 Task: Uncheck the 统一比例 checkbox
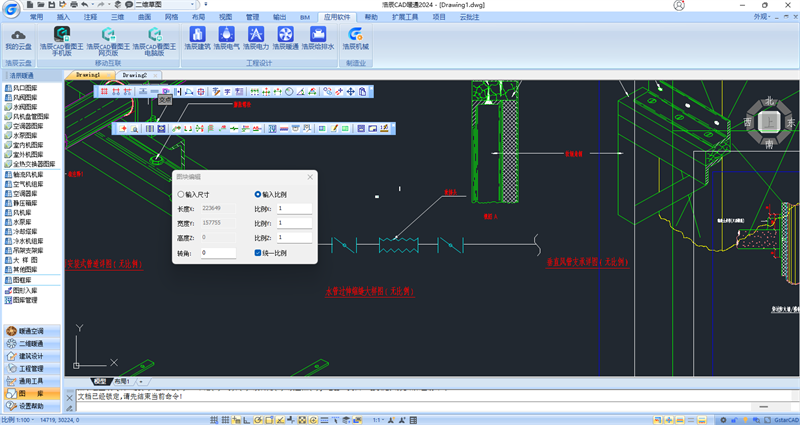[x=258, y=253]
